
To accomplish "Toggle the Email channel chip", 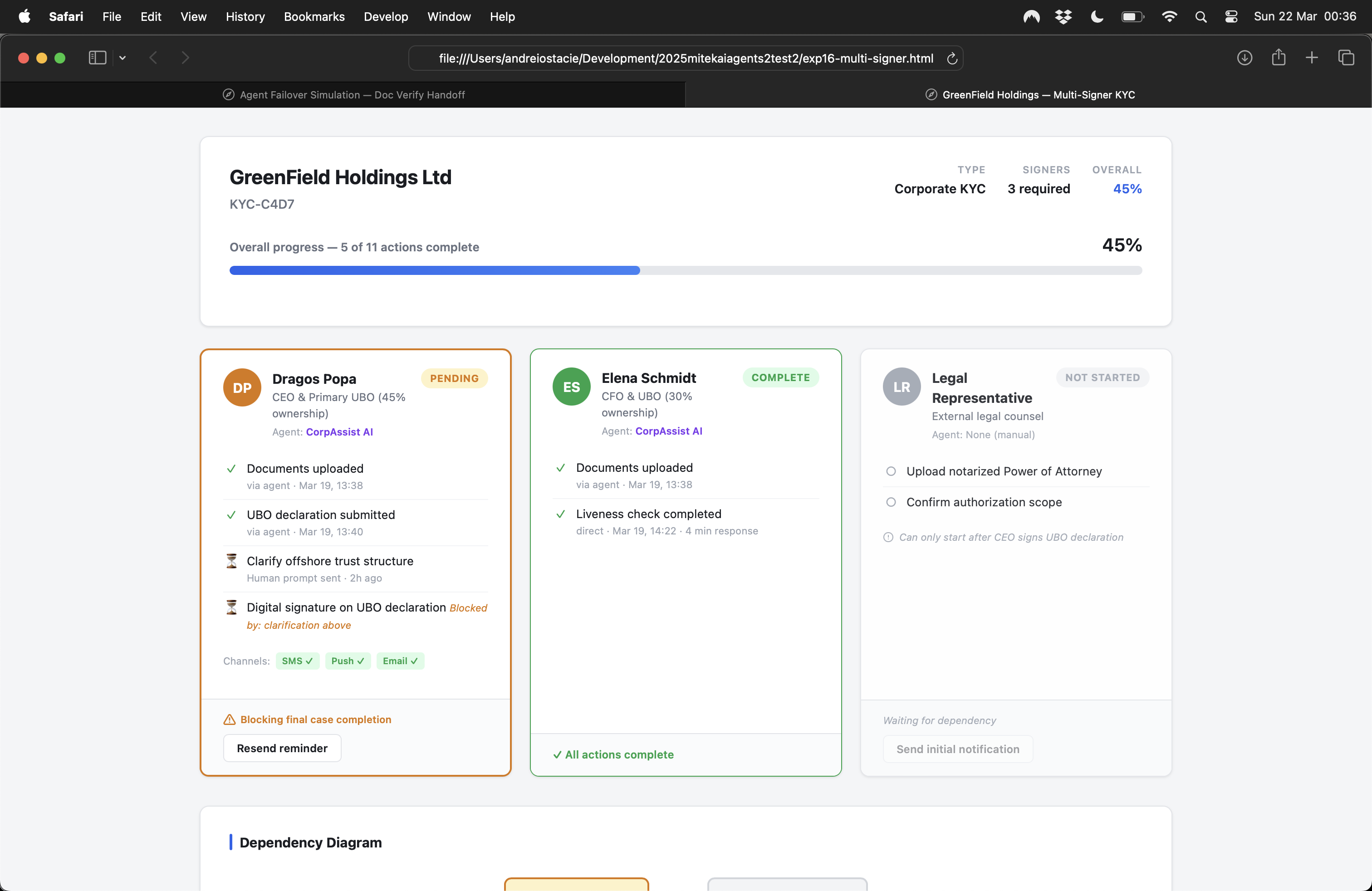I will coord(400,661).
